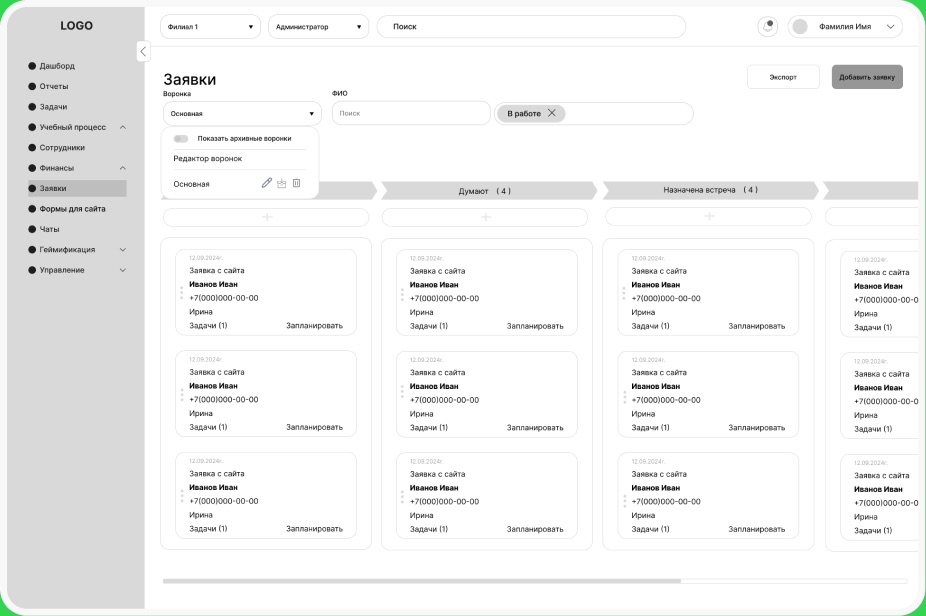Click the Добавить заявку button
The image size is (926, 616).
(867, 77)
